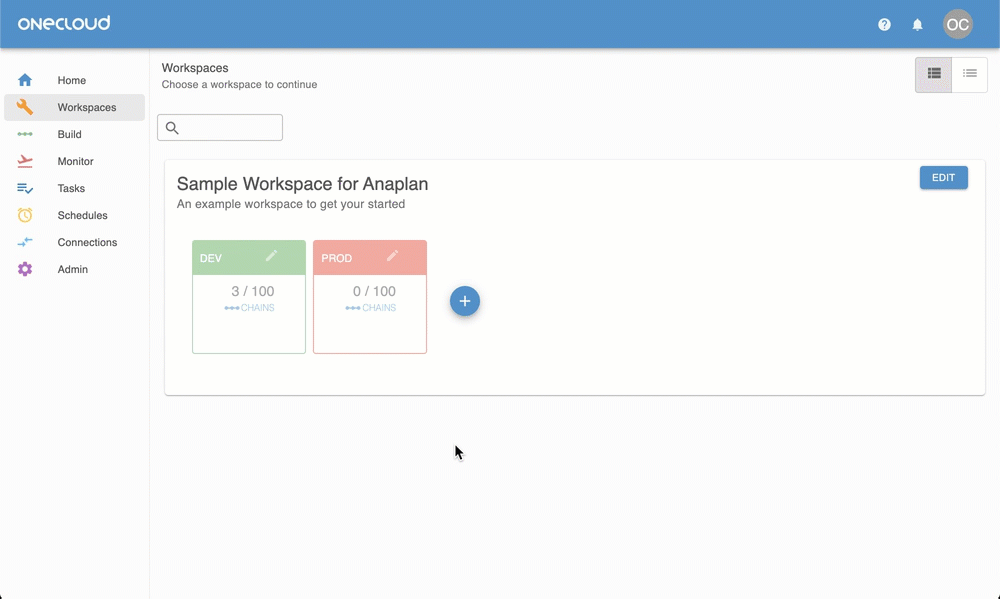This screenshot has height=599, width=1000.
Task: Click the Home house icon
Action: pyautogui.click(x=25, y=80)
